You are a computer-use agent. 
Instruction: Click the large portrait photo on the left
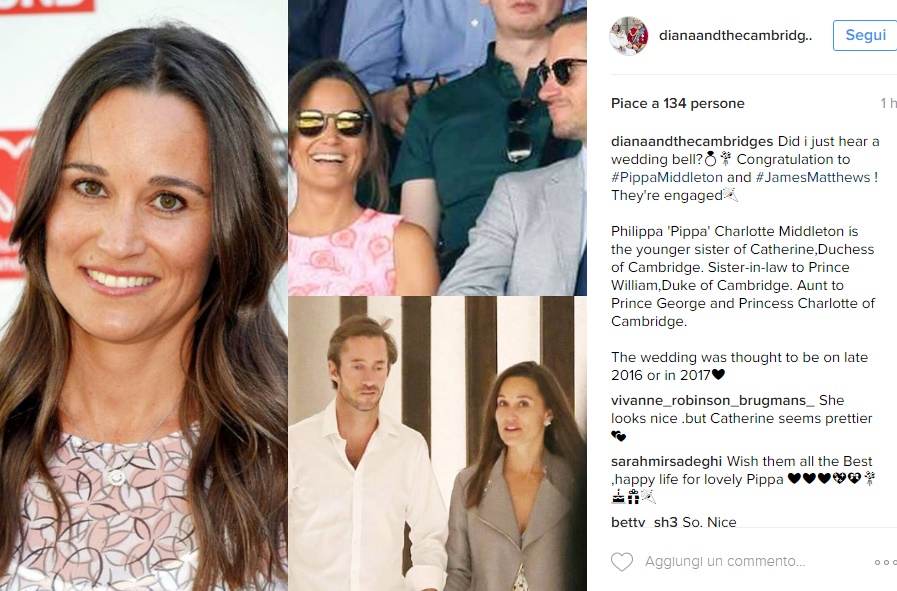144,295
